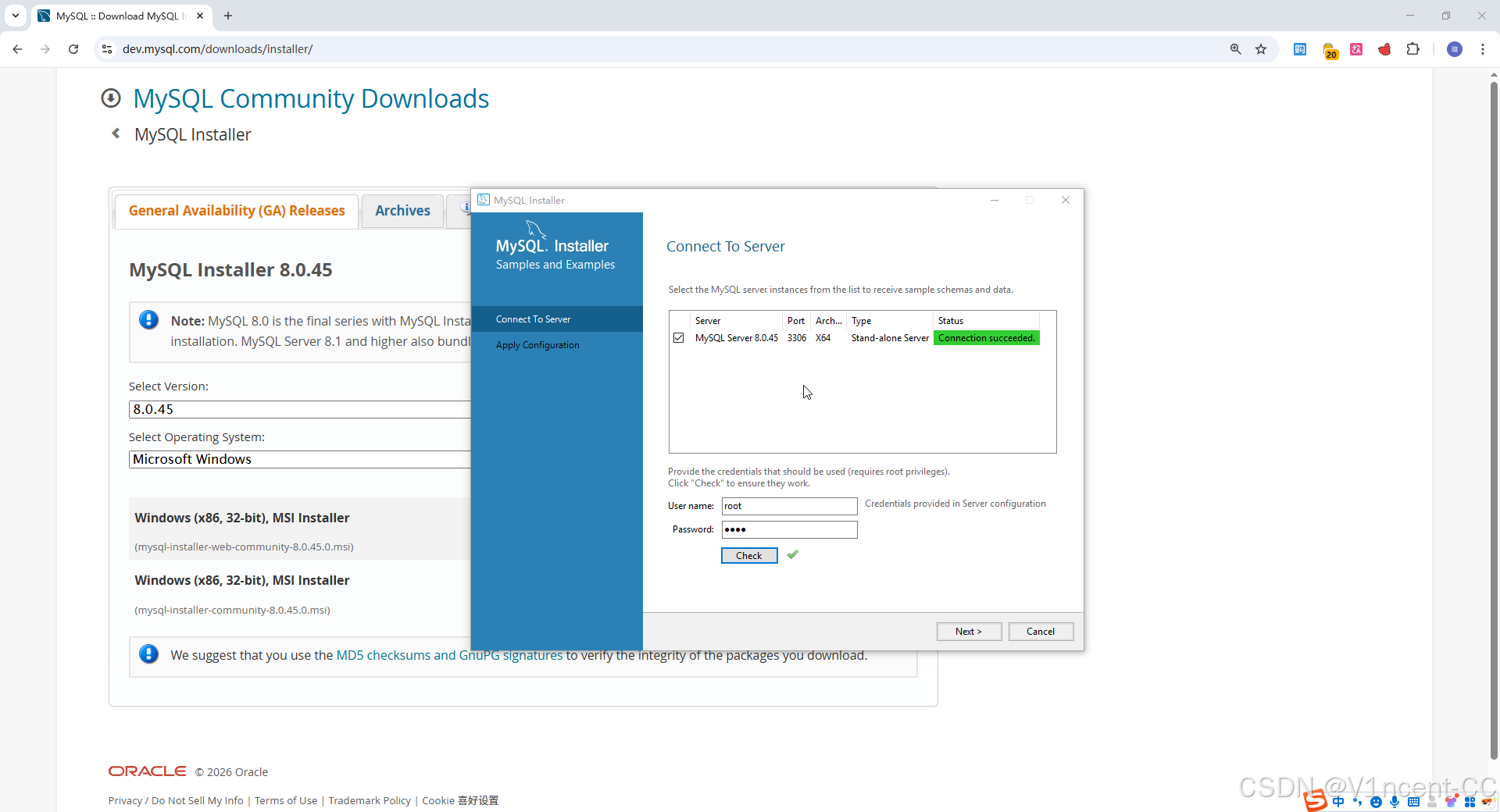Reload the current page

73,49
